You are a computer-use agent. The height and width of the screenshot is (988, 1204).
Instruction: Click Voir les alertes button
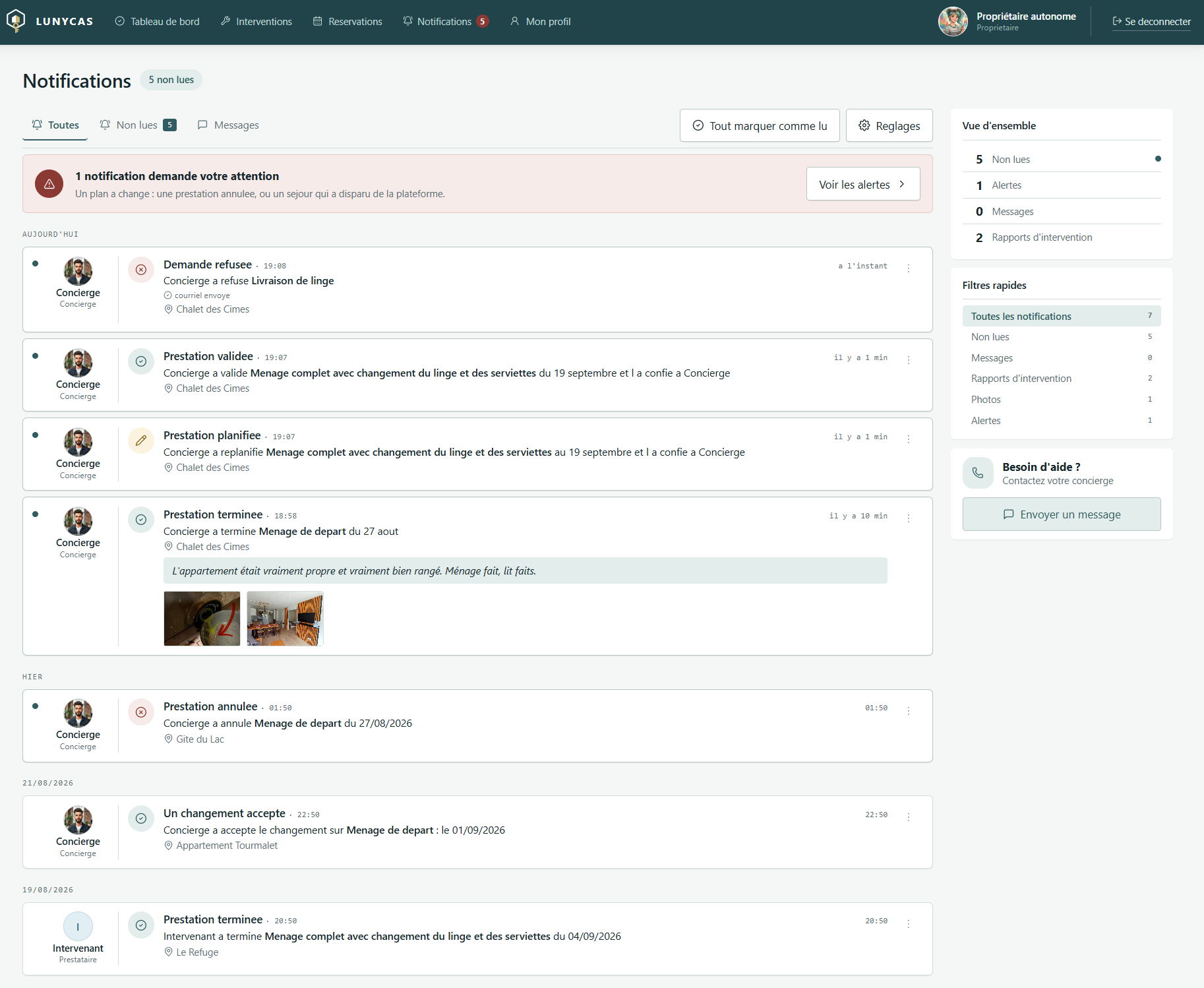[863, 184]
